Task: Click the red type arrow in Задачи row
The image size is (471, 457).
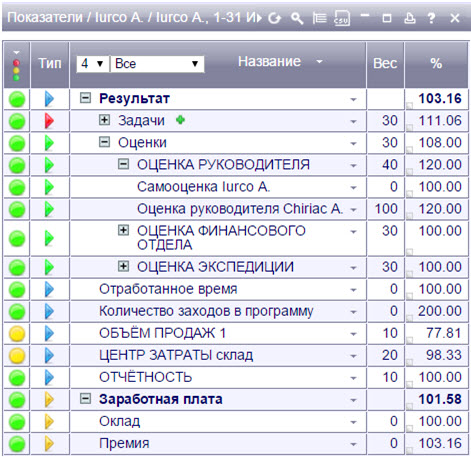Action: click(x=49, y=121)
